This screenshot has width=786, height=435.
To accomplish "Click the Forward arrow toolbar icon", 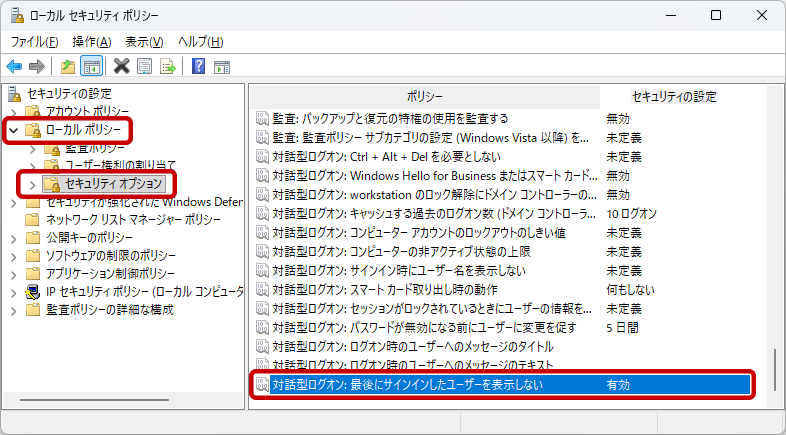I will [x=36, y=66].
